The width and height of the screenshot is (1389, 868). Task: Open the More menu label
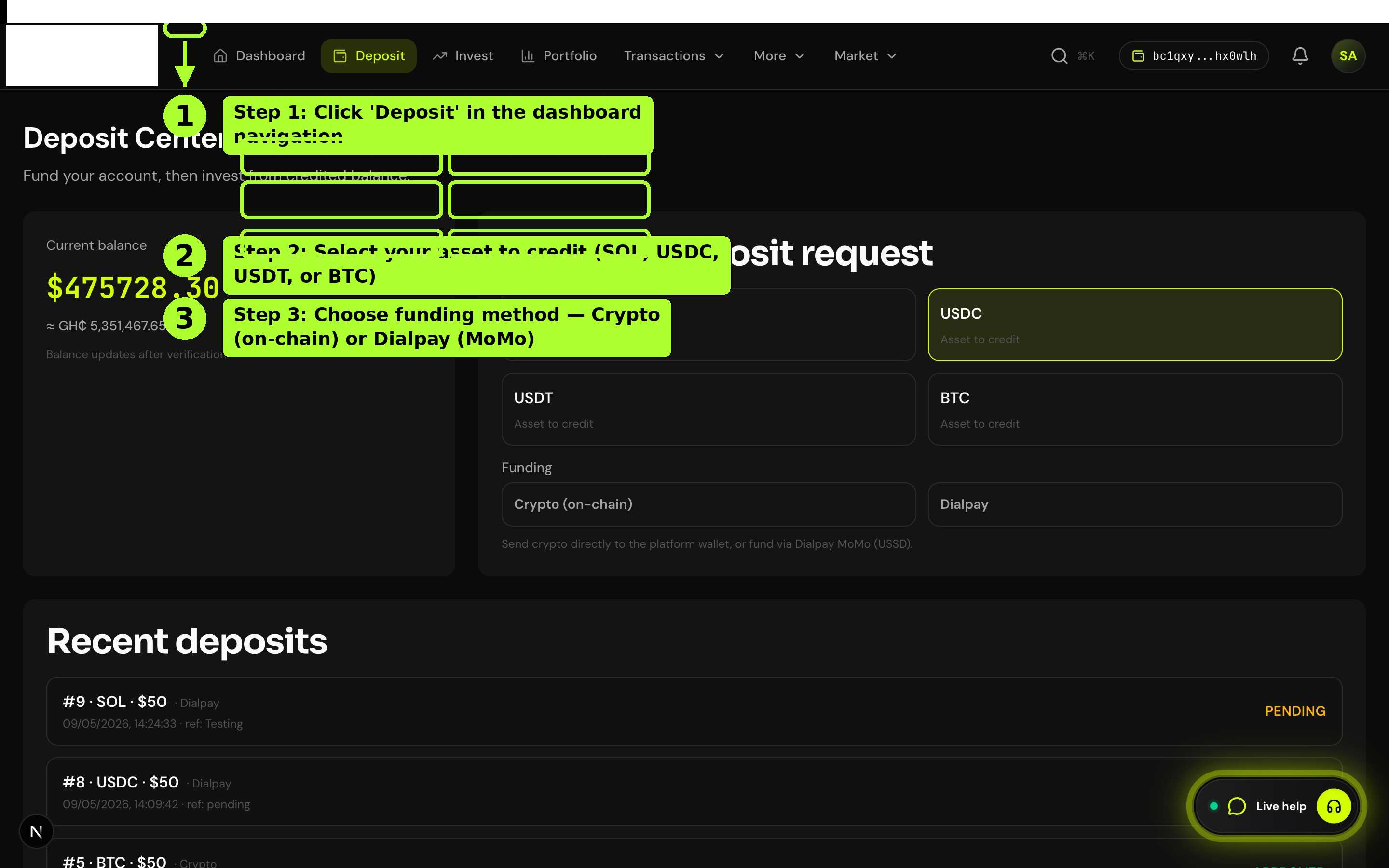coord(770,55)
